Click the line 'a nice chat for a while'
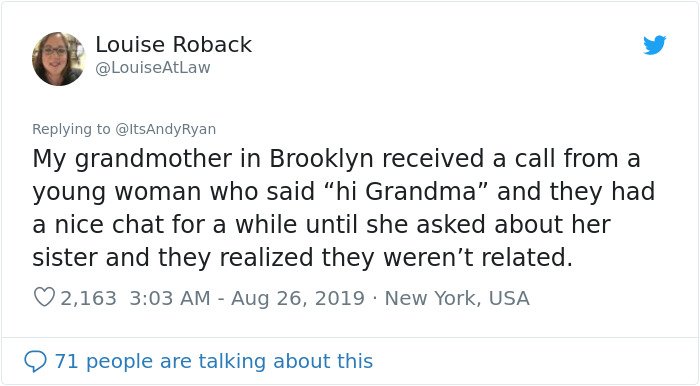Viewport: 700px width, 386px height. (321, 224)
